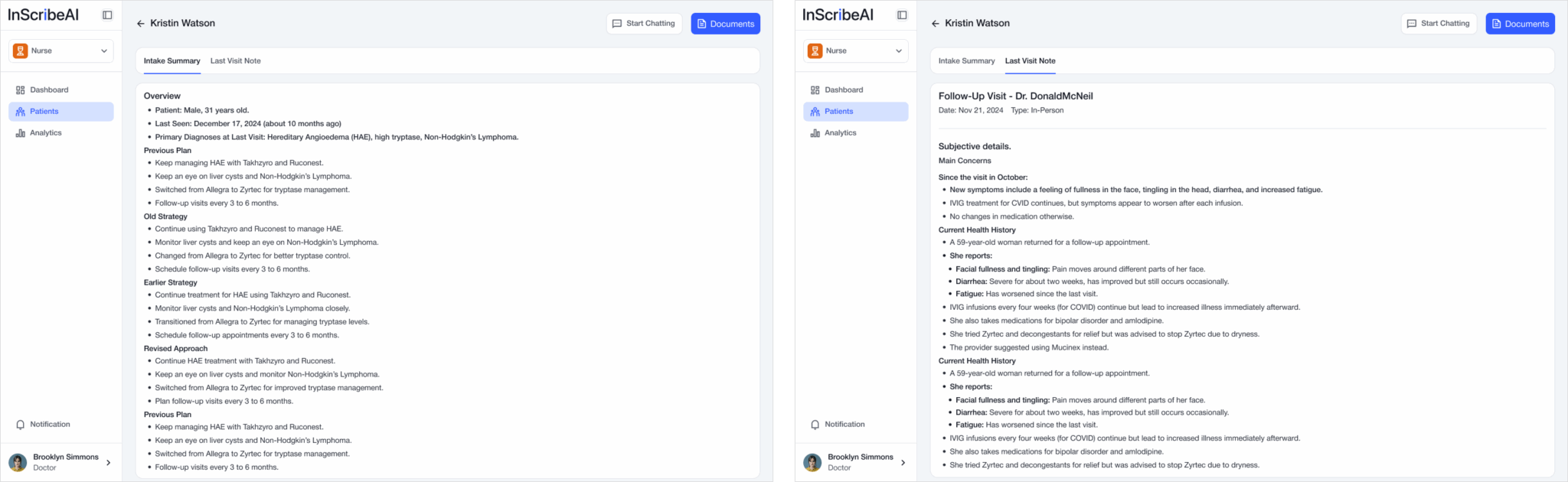
Task: Click Brooklyn Simmons avatar in left screen
Action: point(18,462)
